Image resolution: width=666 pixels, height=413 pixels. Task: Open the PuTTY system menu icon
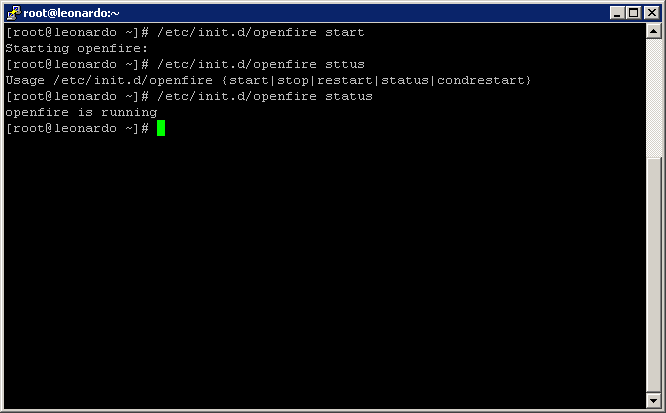pos(14,13)
